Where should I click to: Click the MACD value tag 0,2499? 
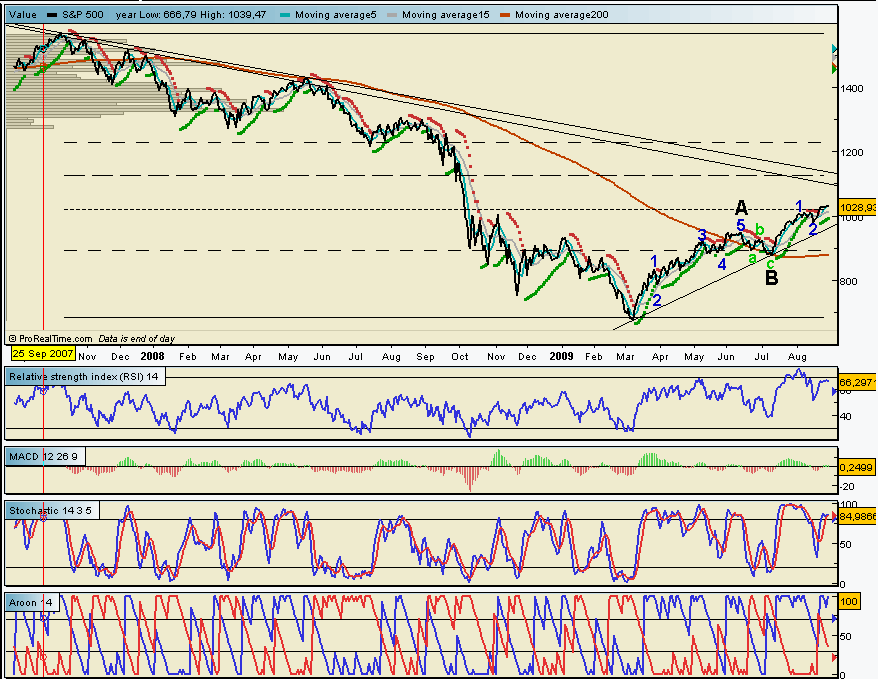click(x=858, y=467)
